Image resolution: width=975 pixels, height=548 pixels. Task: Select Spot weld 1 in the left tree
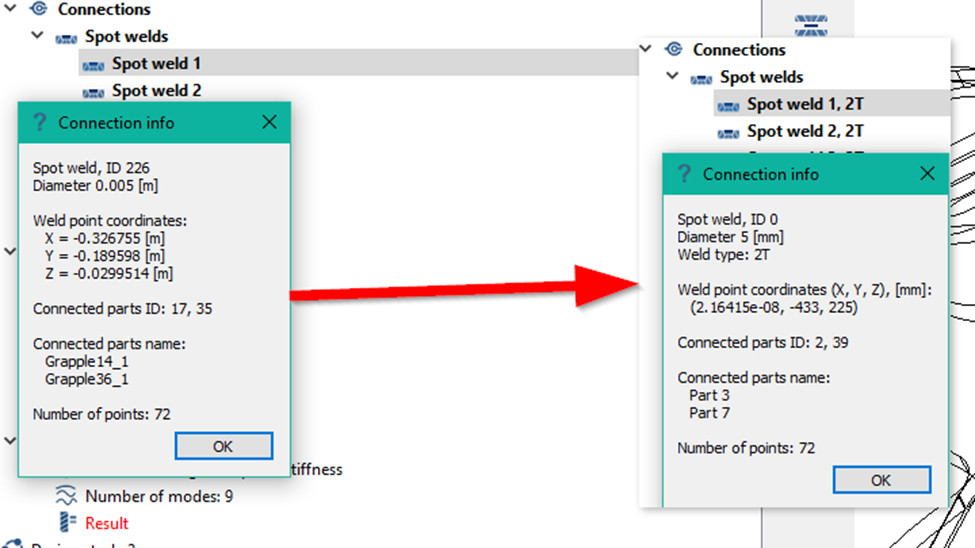tap(156, 64)
